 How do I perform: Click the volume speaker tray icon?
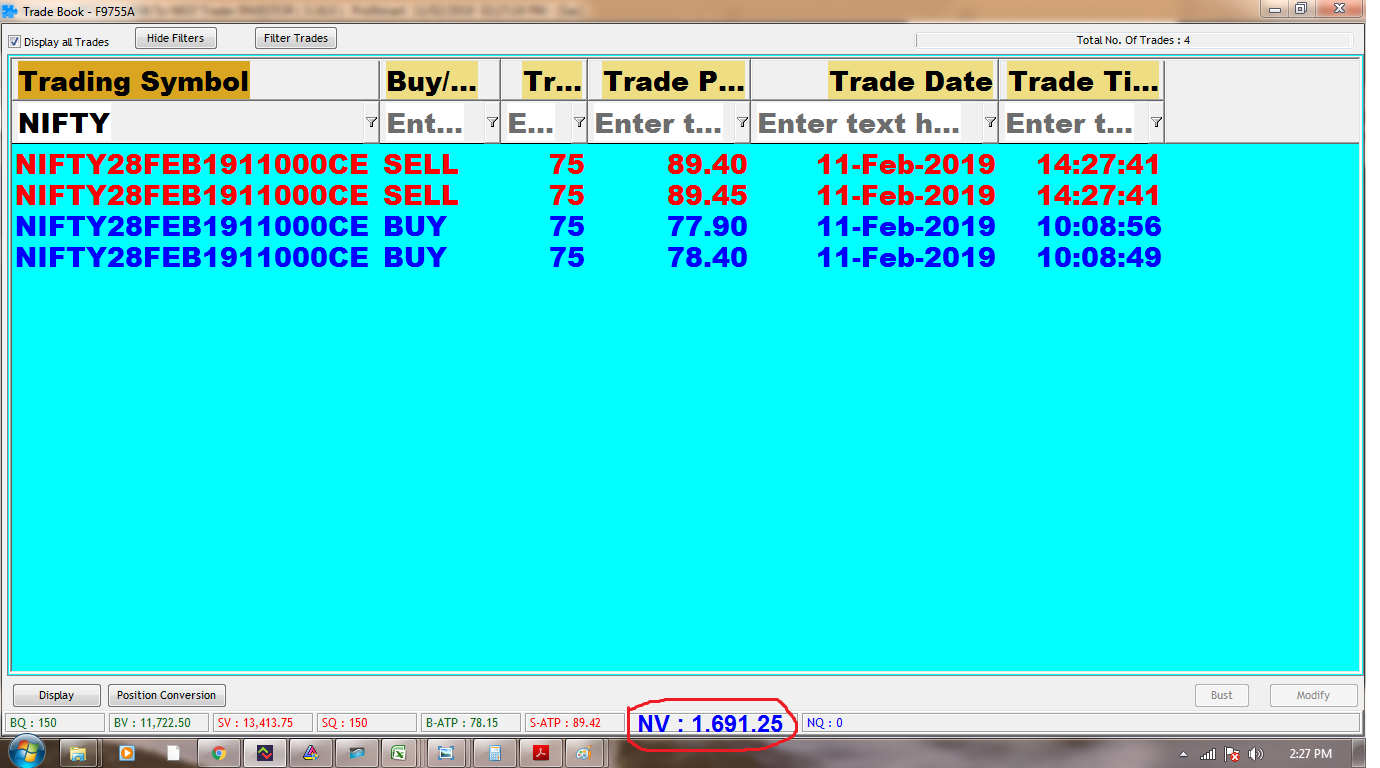tap(1256, 754)
